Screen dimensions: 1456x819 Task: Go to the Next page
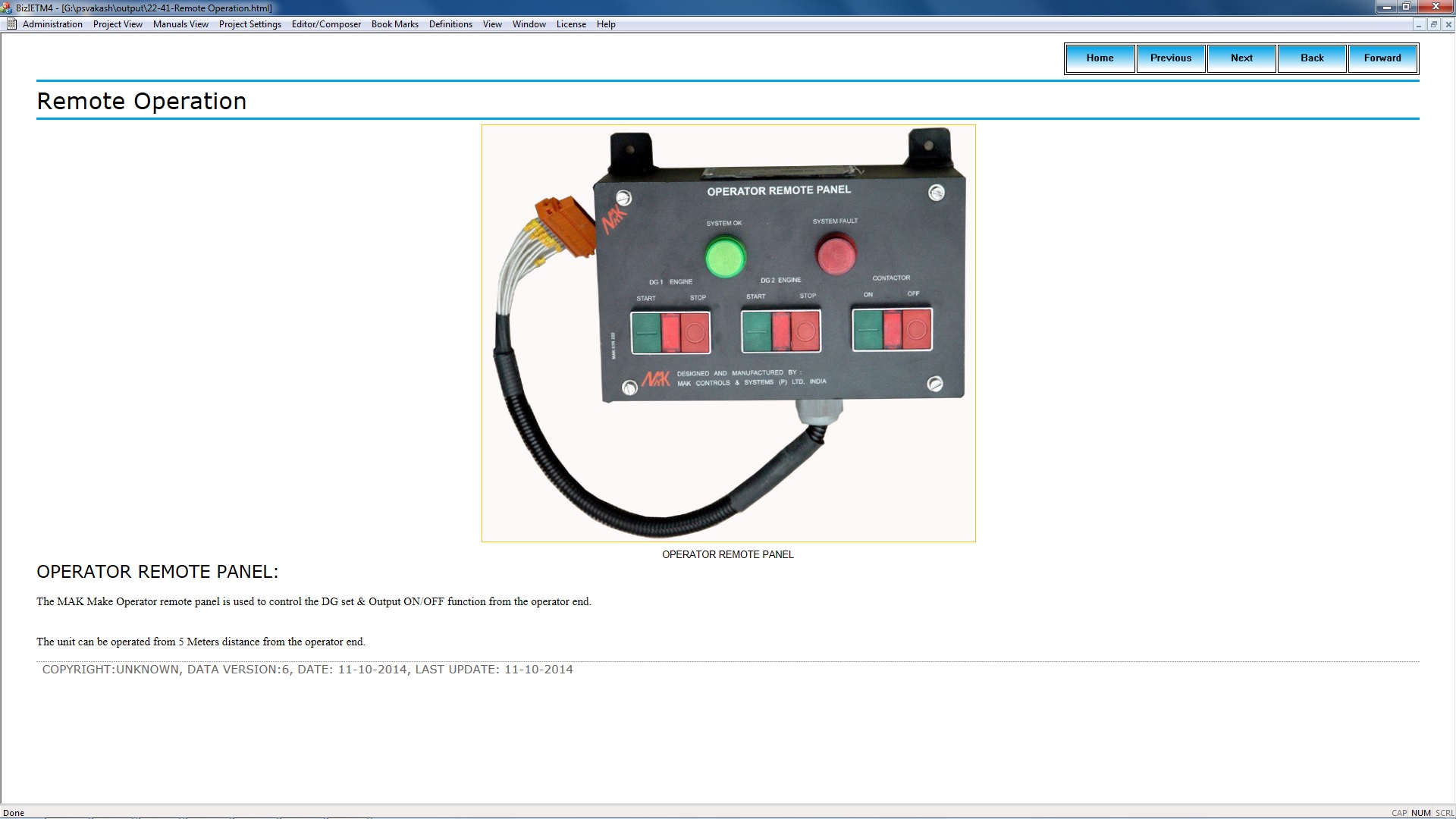1241,58
